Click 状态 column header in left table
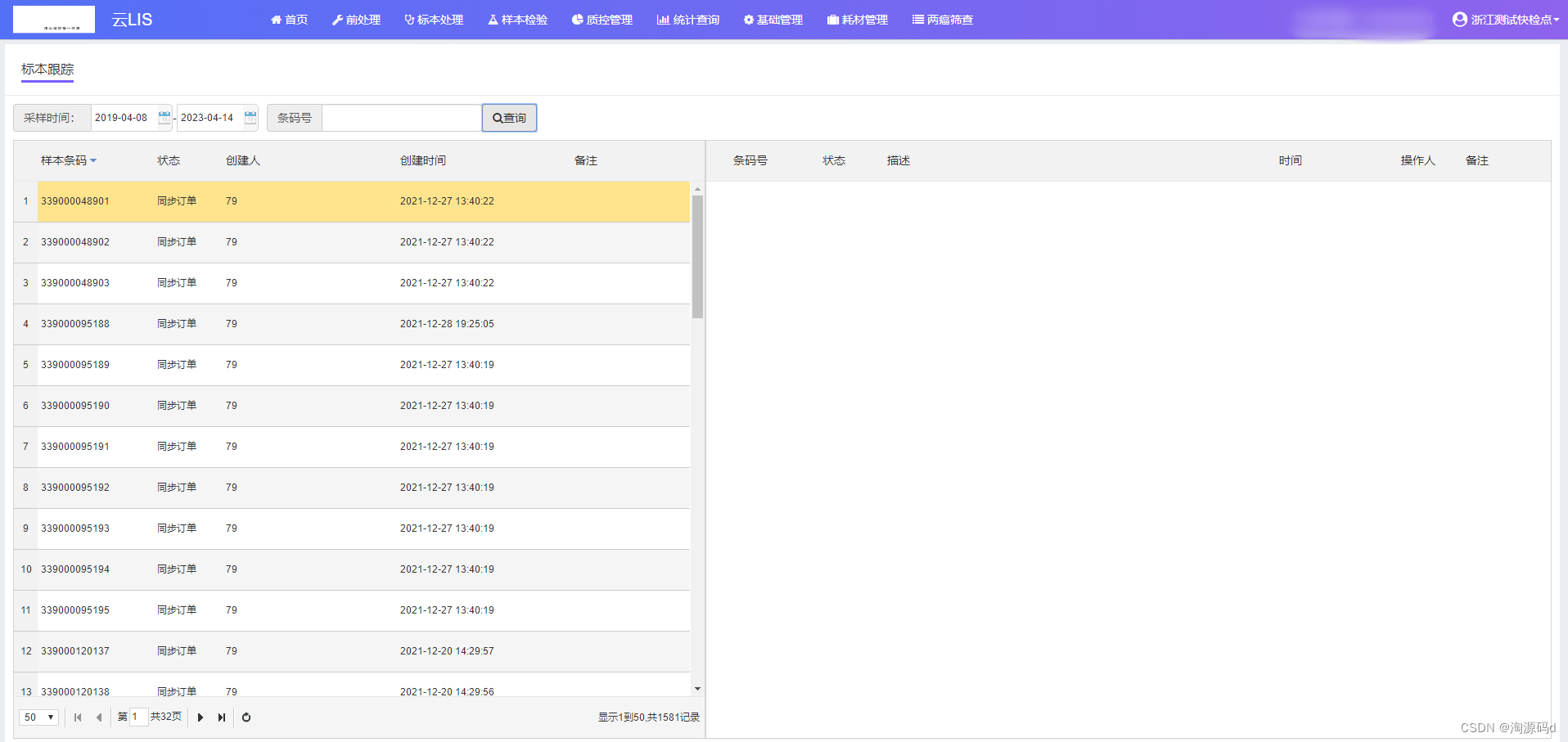The image size is (1568, 742). (169, 160)
